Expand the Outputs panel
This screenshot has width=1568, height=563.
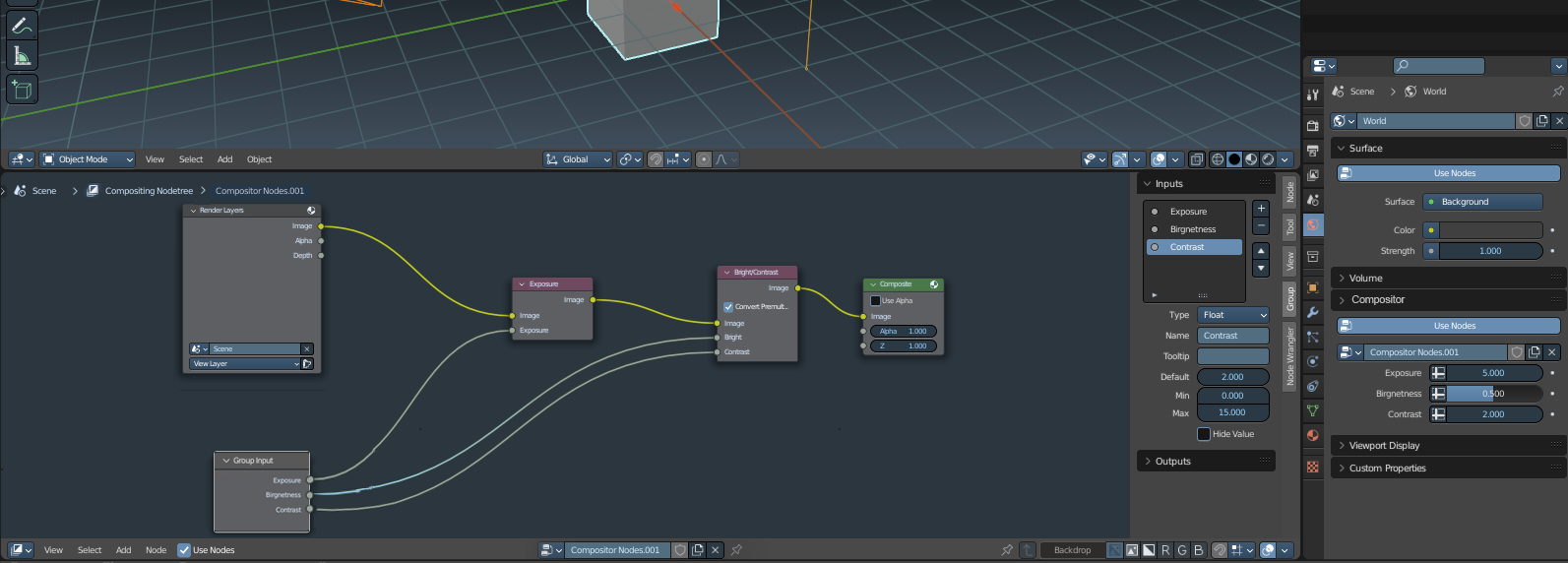[x=1207, y=462]
